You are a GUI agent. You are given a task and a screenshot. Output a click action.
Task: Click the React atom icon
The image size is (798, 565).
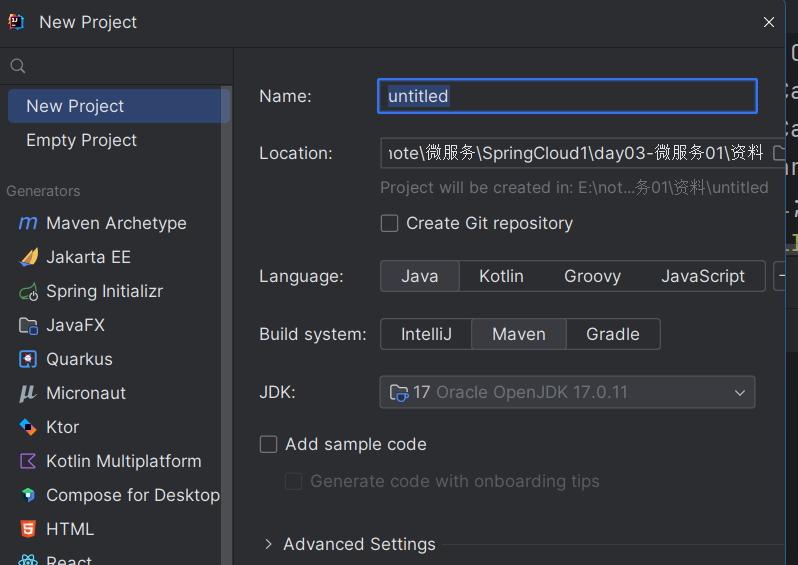point(28,560)
